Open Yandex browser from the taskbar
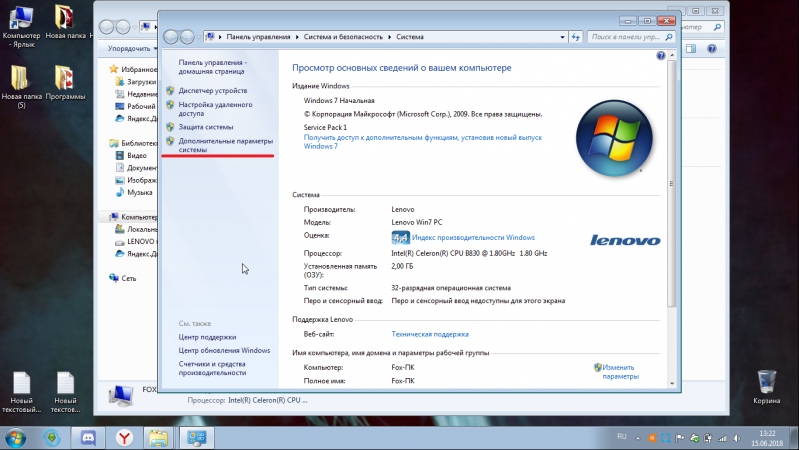This screenshot has height=450, width=799. pyautogui.click(x=124, y=438)
